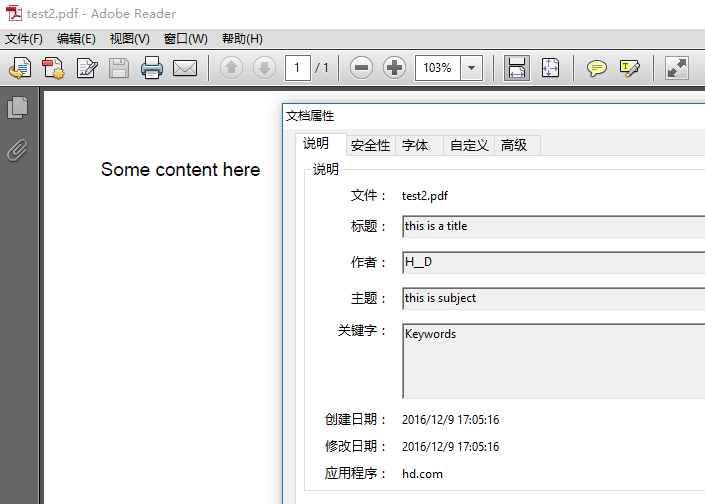Go to previous page up arrow
The height and width of the screenshot is (504, 705).
coord(231,68)
